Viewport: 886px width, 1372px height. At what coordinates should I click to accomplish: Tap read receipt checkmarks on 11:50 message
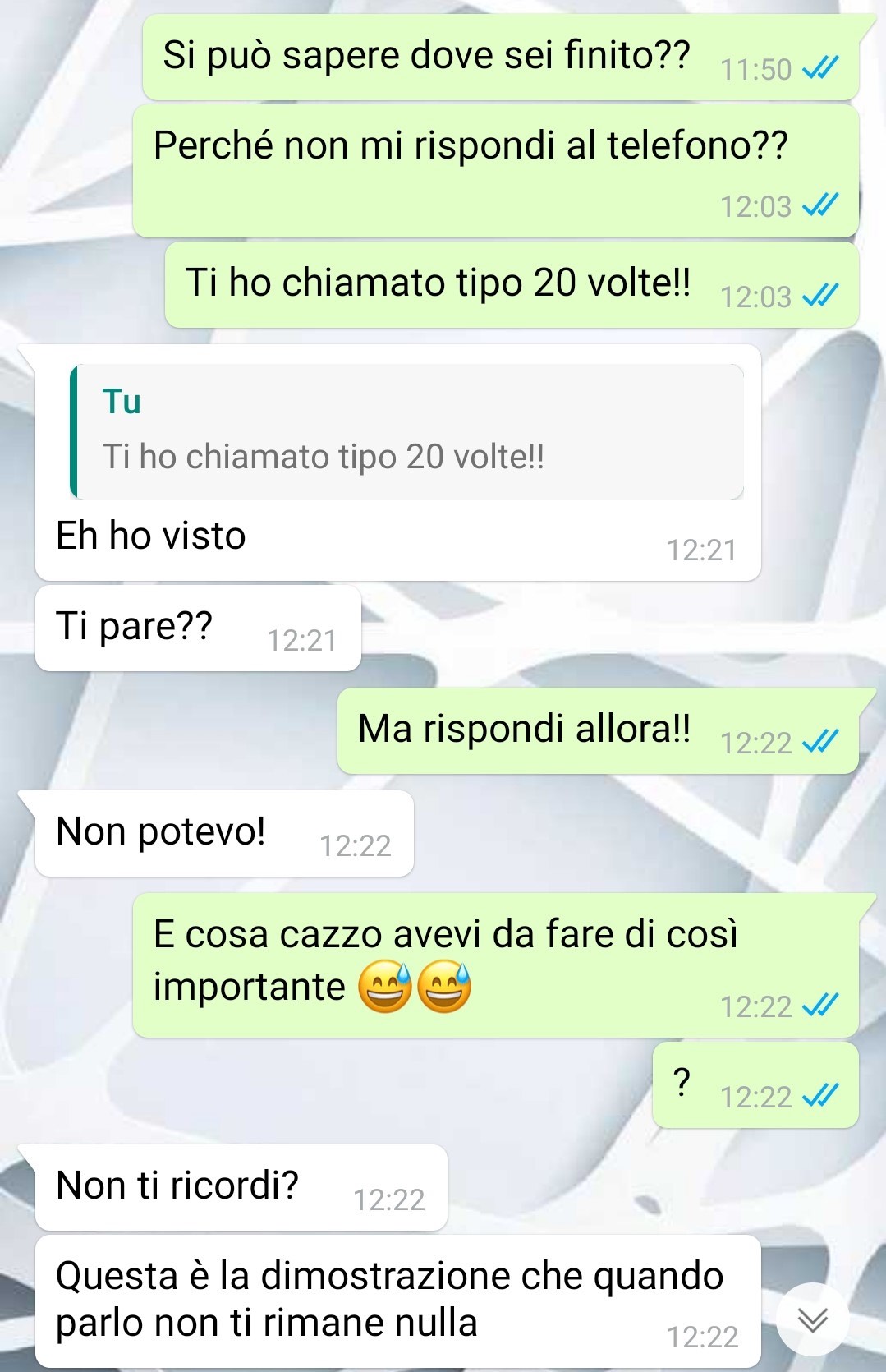[819, 69]
